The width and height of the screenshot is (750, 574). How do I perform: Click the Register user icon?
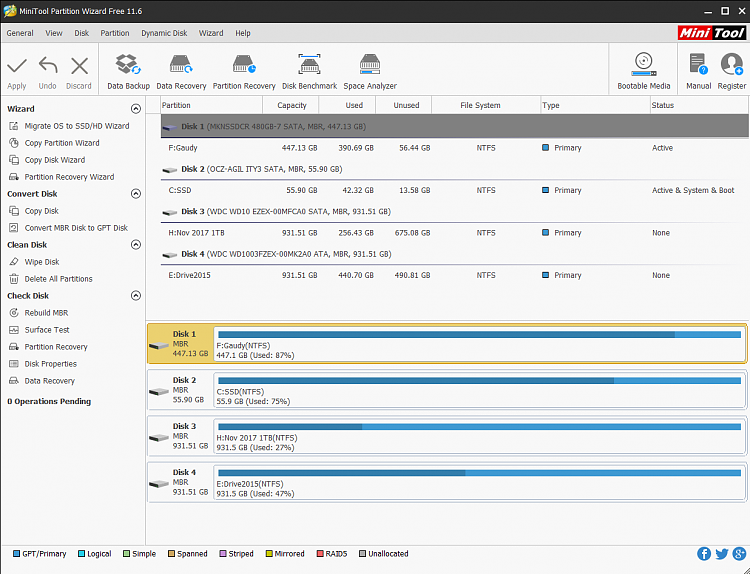coord(732,70)
